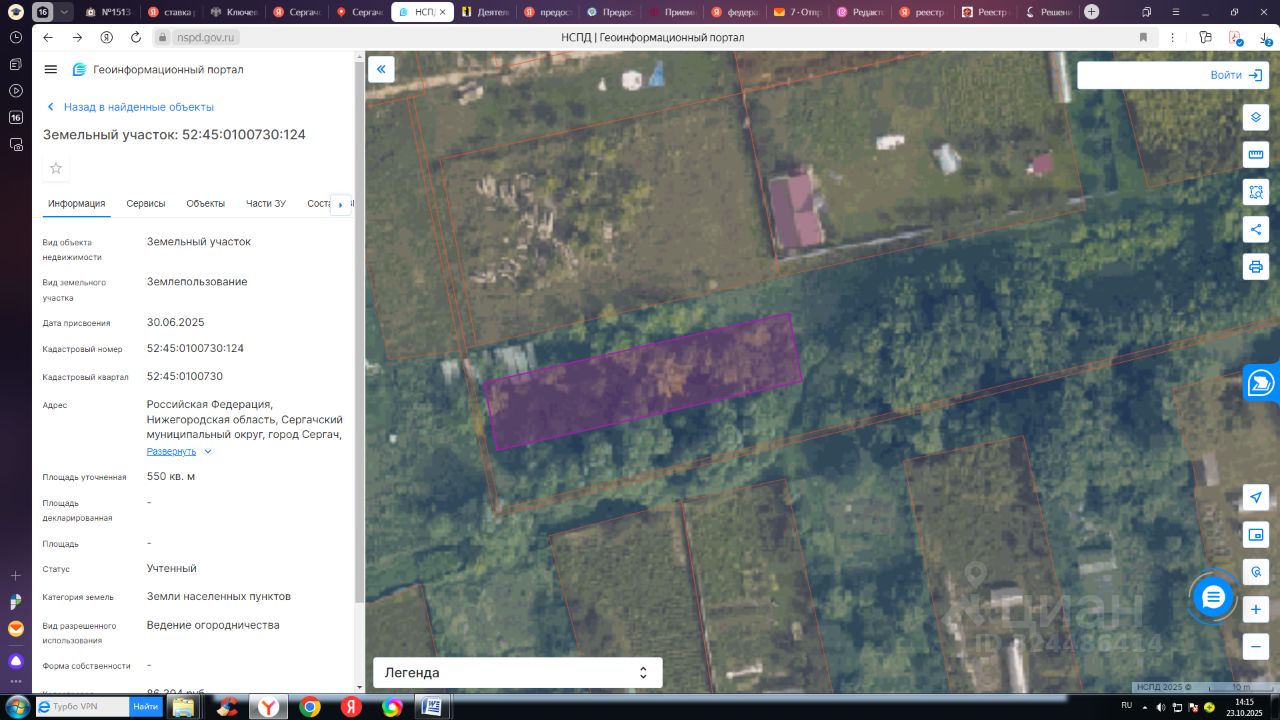Click the Найти button in the taskbar
The image size is (1280, 720).
click(x=145, y=707)
